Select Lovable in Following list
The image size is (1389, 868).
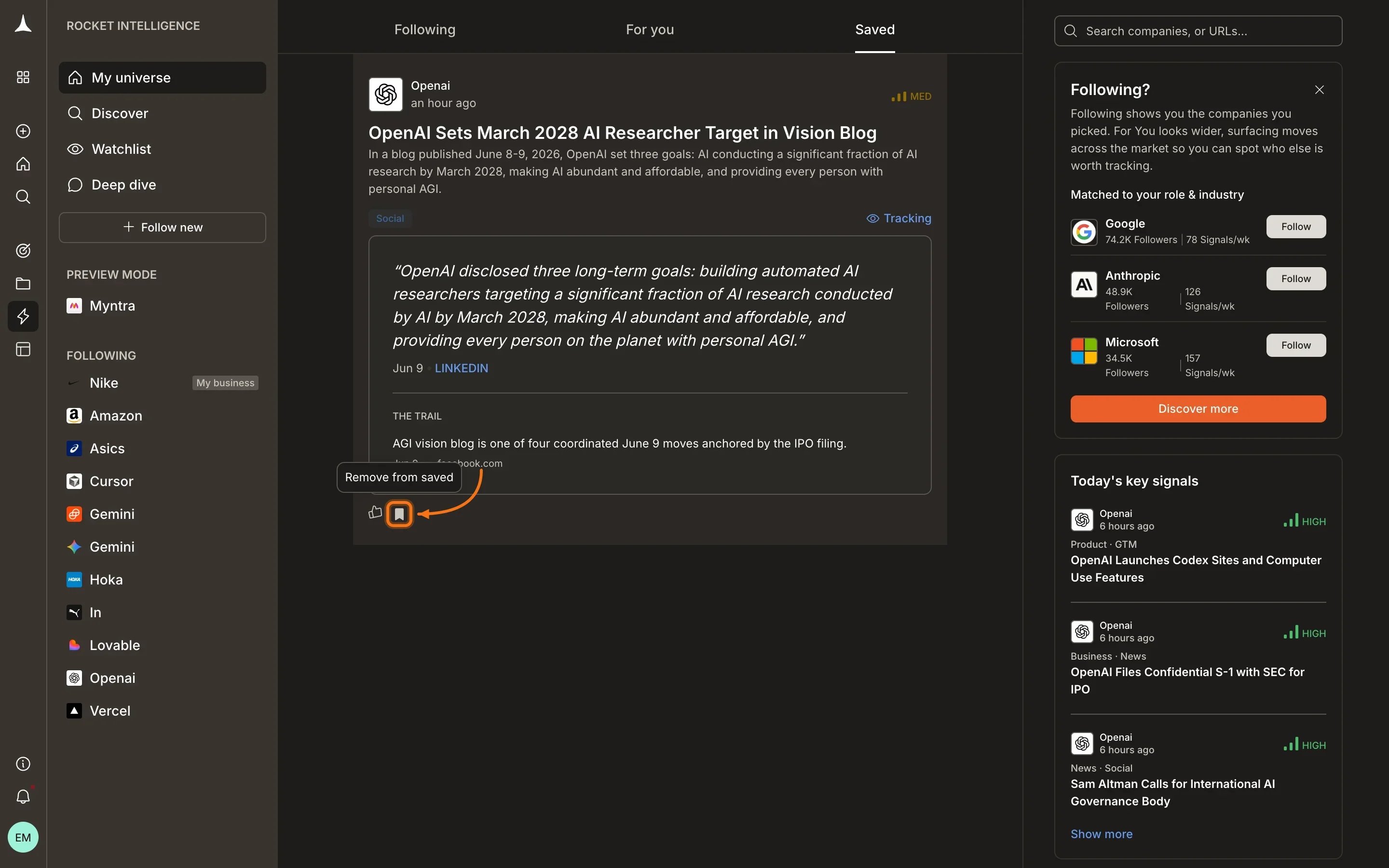(163, 645)
